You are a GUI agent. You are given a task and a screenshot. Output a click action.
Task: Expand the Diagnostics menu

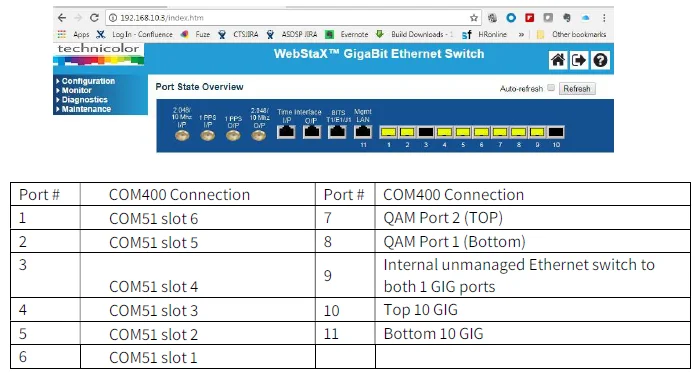click(85, 100)
